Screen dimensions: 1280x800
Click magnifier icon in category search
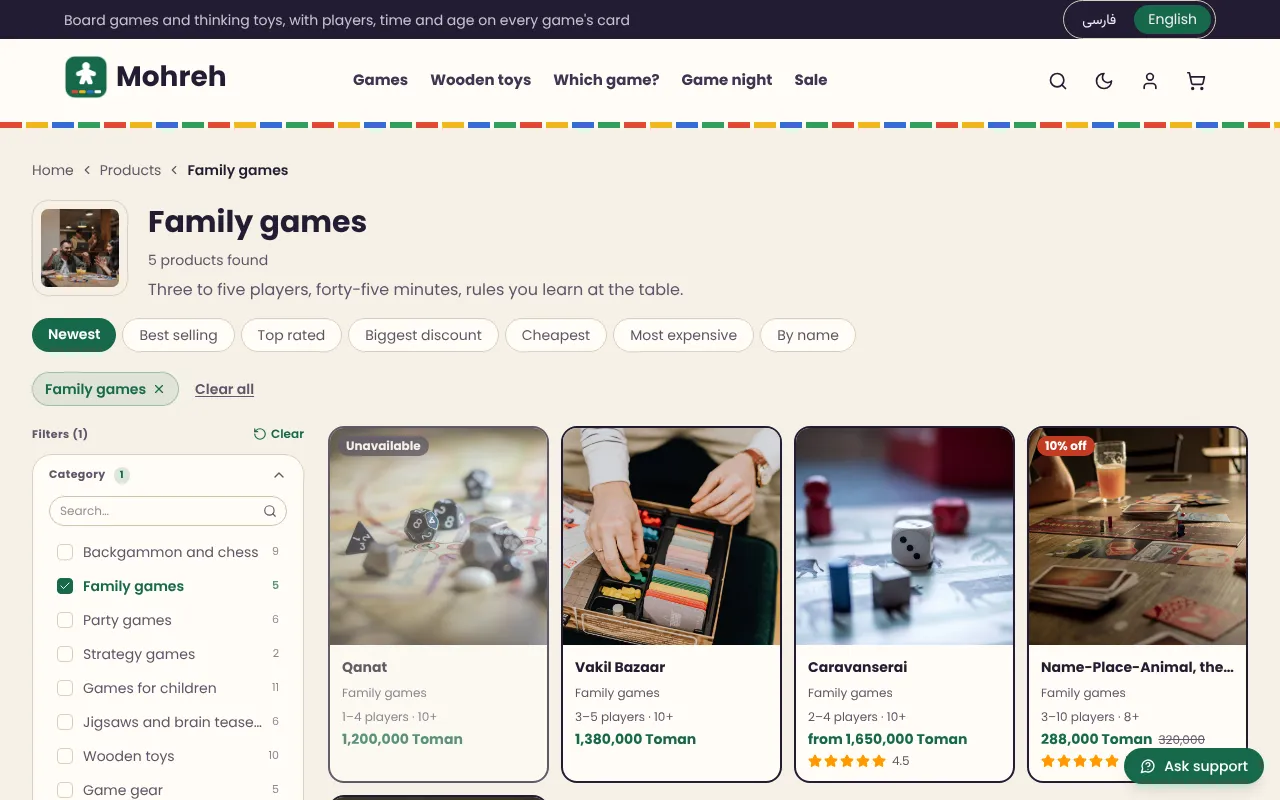click(270, 511)
